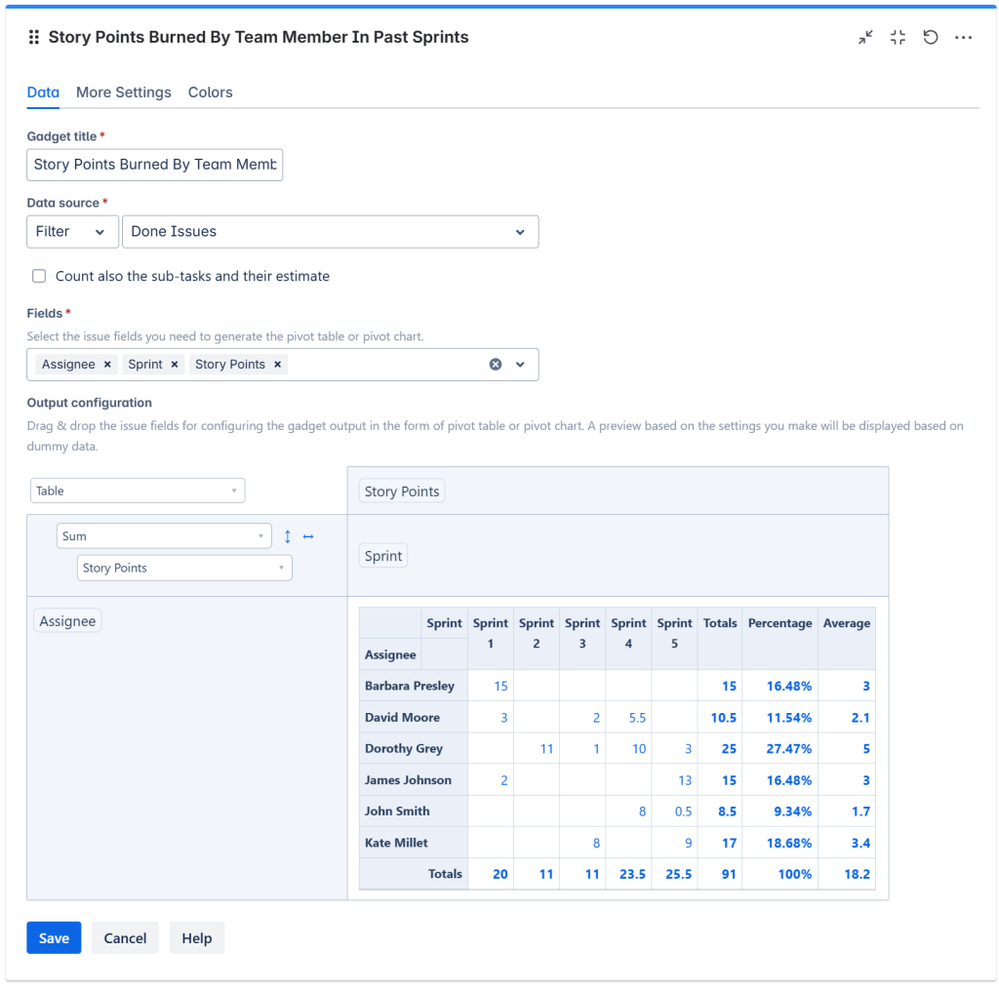
Task: Click the vertical arrow icon next to Sum
Action: [x=287, y=537]
